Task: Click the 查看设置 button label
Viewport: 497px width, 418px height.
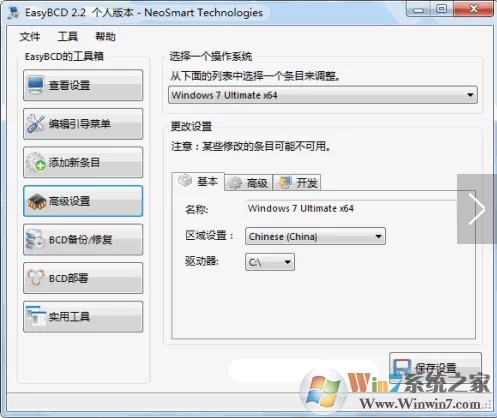Action: point(69,85)
